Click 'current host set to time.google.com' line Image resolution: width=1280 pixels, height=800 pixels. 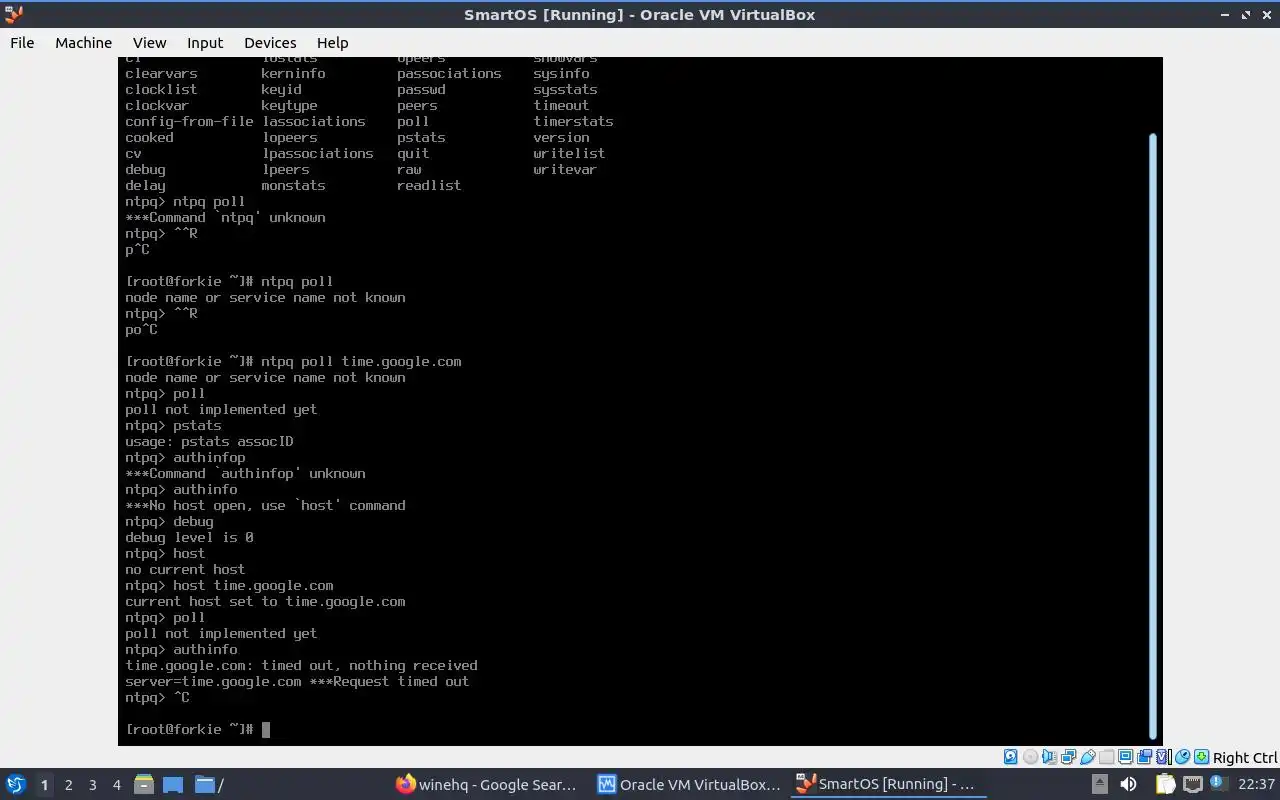265,601
